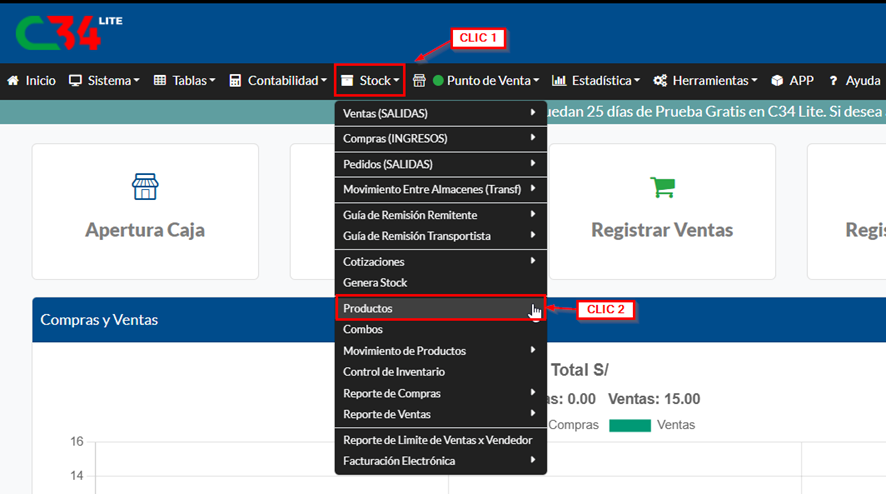Screen dimensions: 886x494
Task: Click the Apertura Caja card
Action: (x=145, y=211)
